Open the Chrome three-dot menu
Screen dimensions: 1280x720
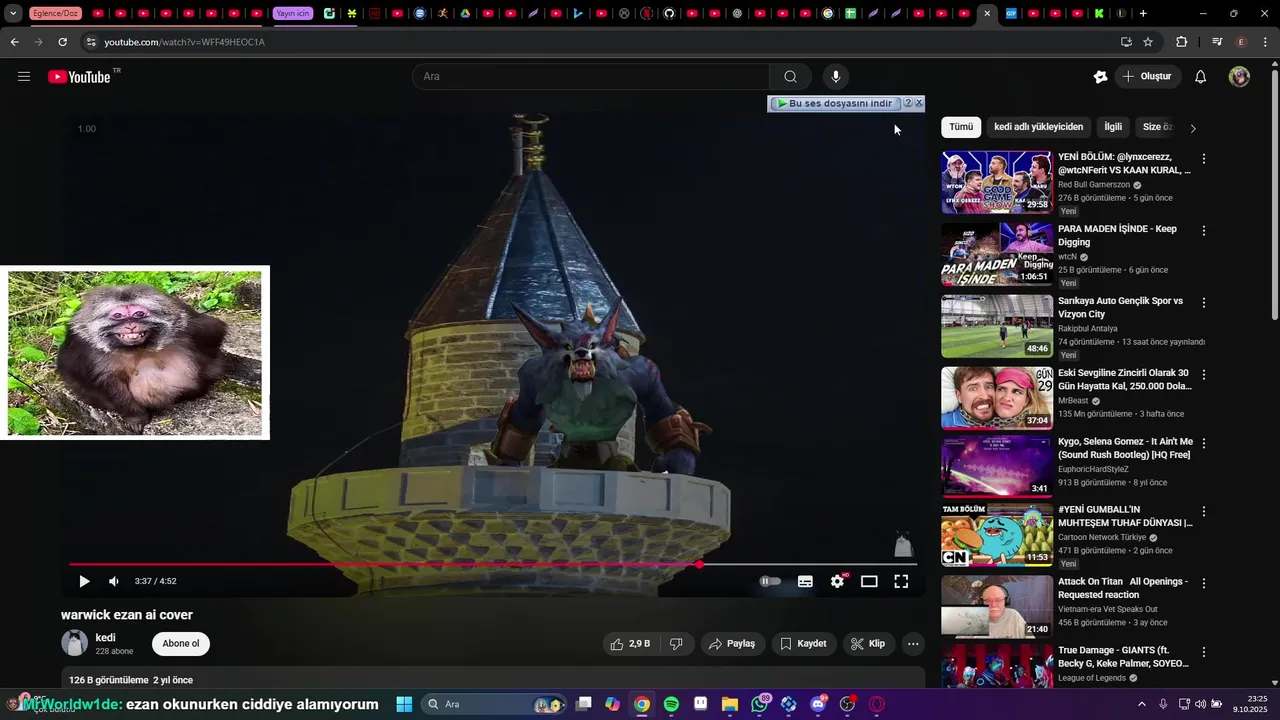coord(1265,42)
